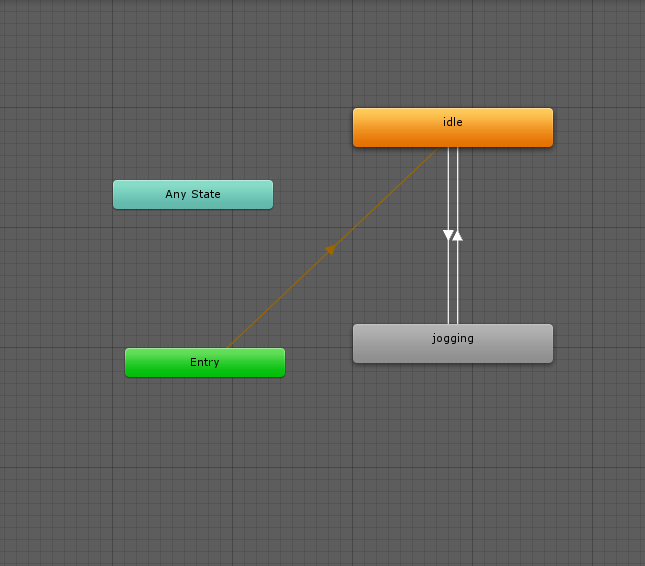Select the teal Any State node

click(192, 194)
